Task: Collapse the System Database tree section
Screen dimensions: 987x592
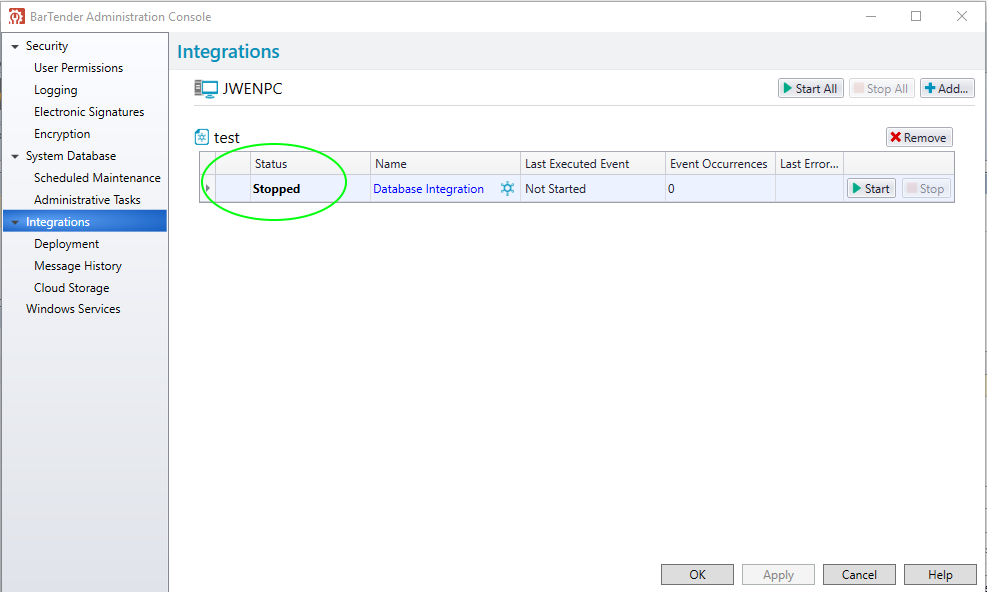Action: (15, 156)
